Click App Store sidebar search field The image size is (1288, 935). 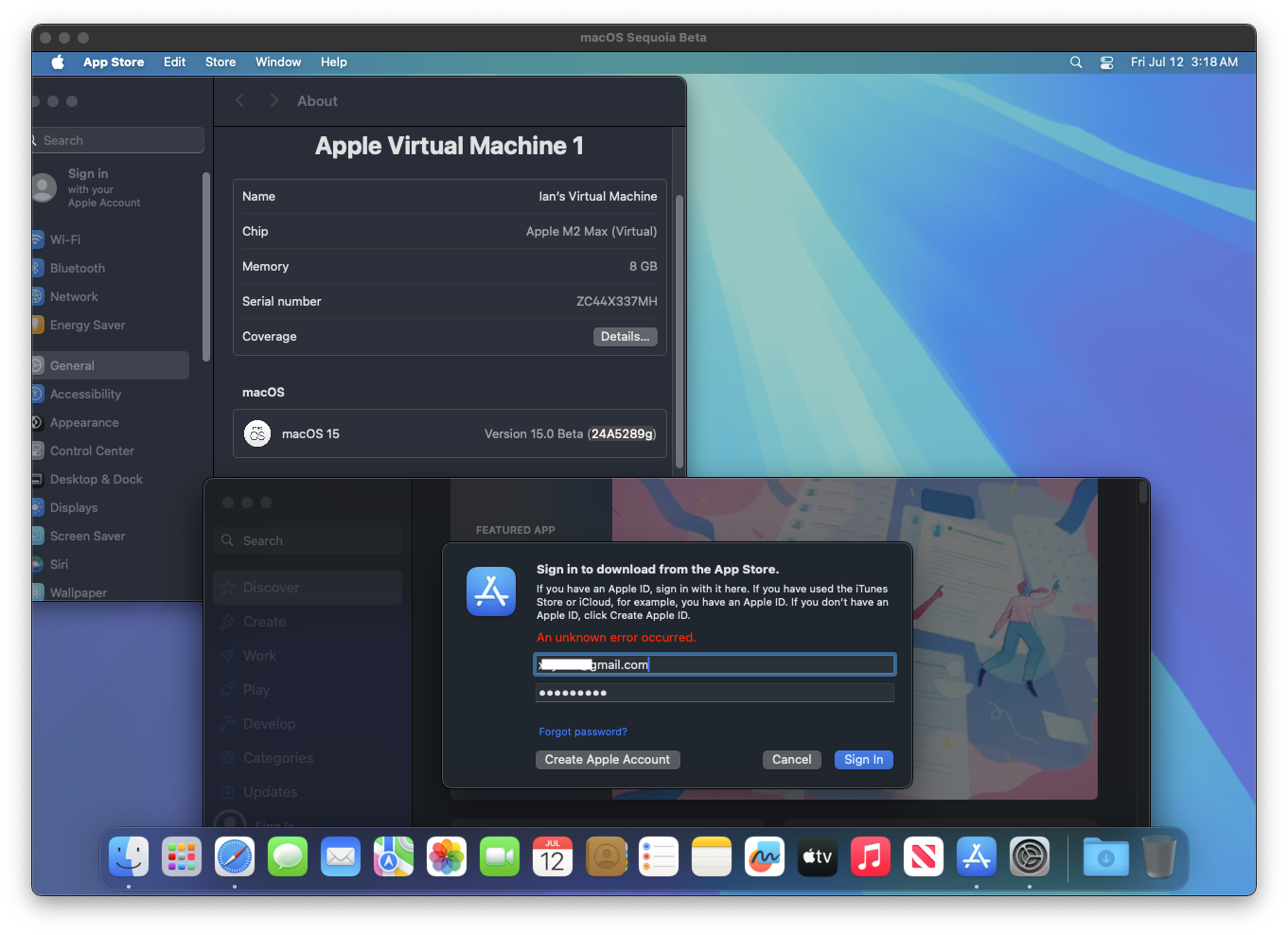tap(308, 540)
